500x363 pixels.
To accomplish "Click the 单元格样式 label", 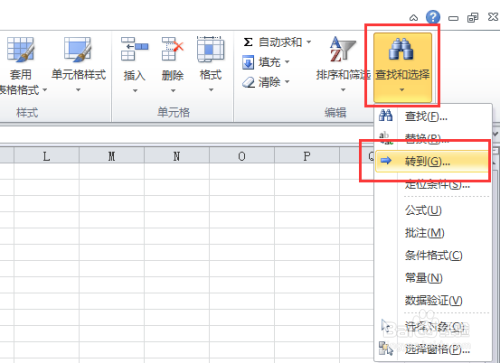I will click(79, 74).
